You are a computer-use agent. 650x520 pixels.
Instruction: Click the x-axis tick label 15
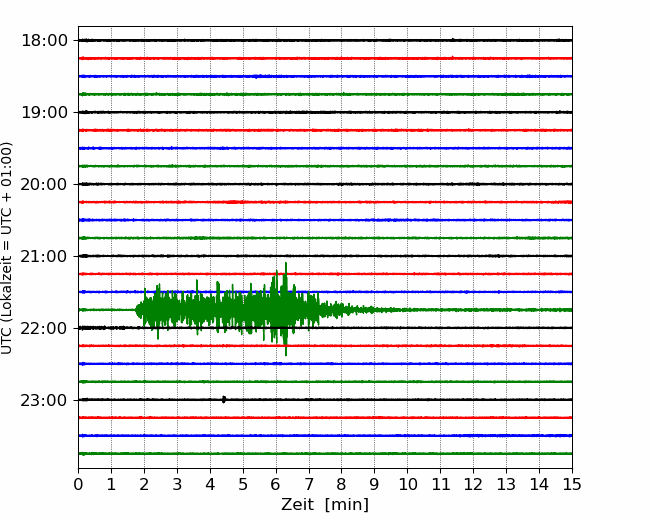pos(572,484)
